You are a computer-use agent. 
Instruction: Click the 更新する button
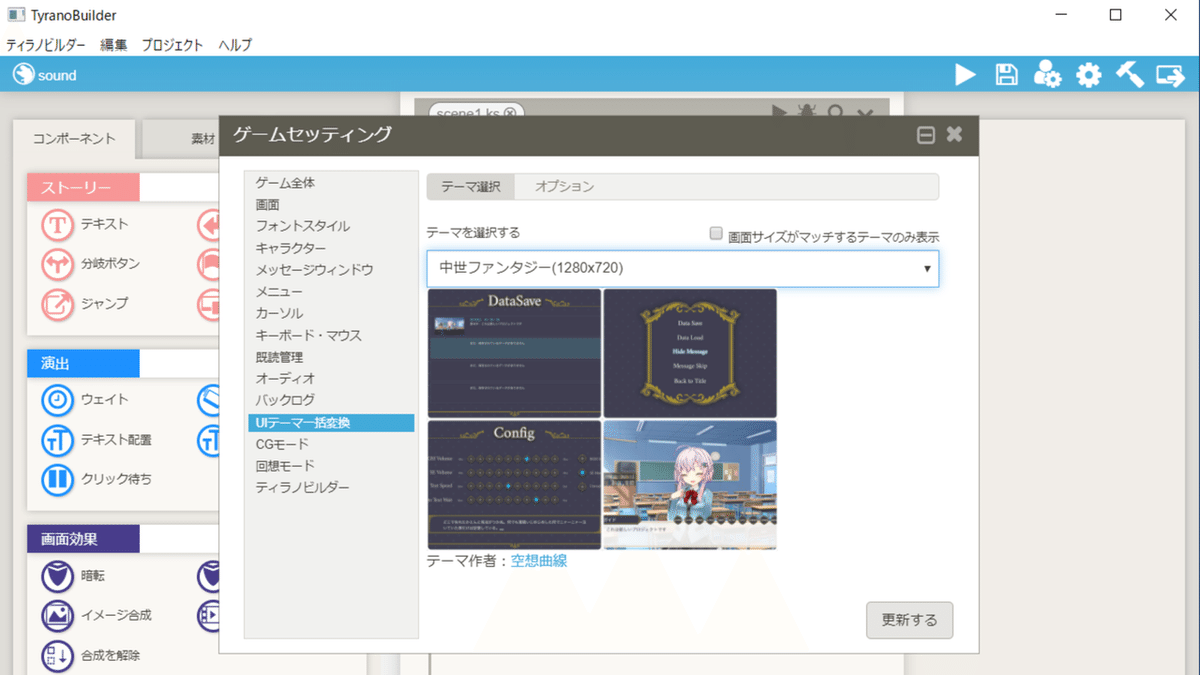pyautogui.click(x=909, y=620)
